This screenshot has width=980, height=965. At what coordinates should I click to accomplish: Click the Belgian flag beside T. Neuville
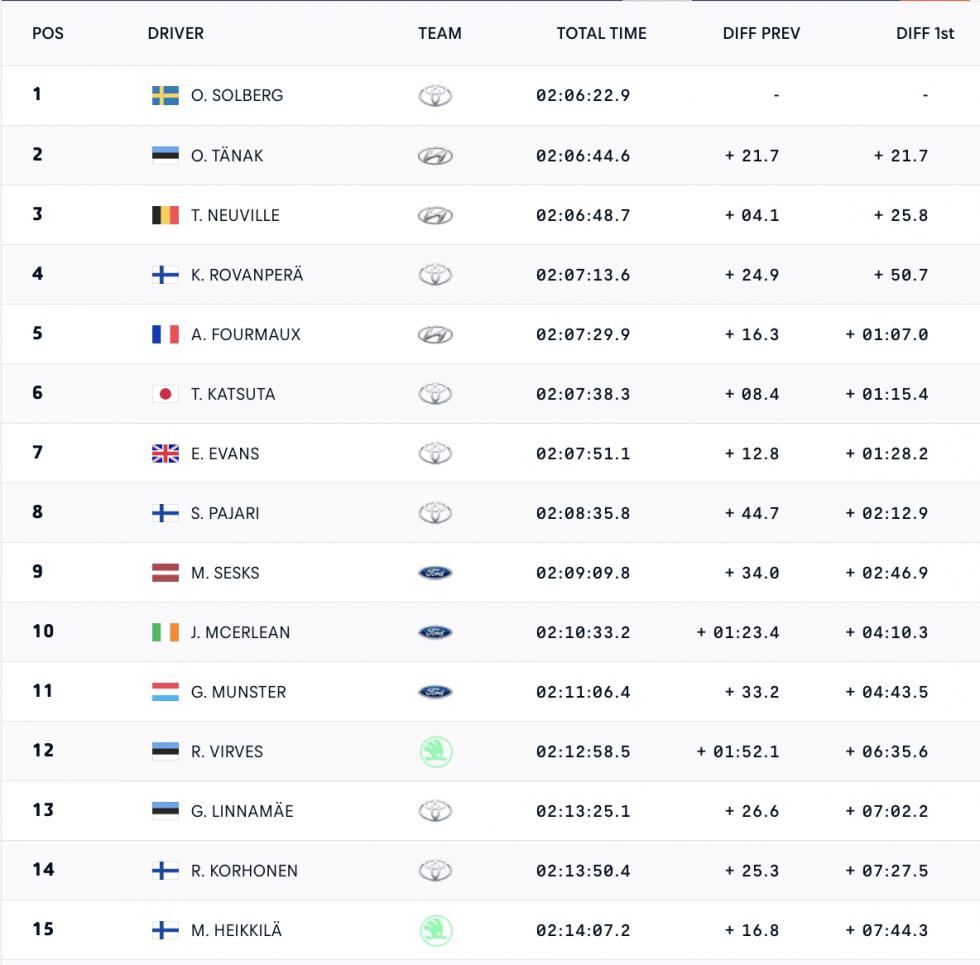point(165,215)
